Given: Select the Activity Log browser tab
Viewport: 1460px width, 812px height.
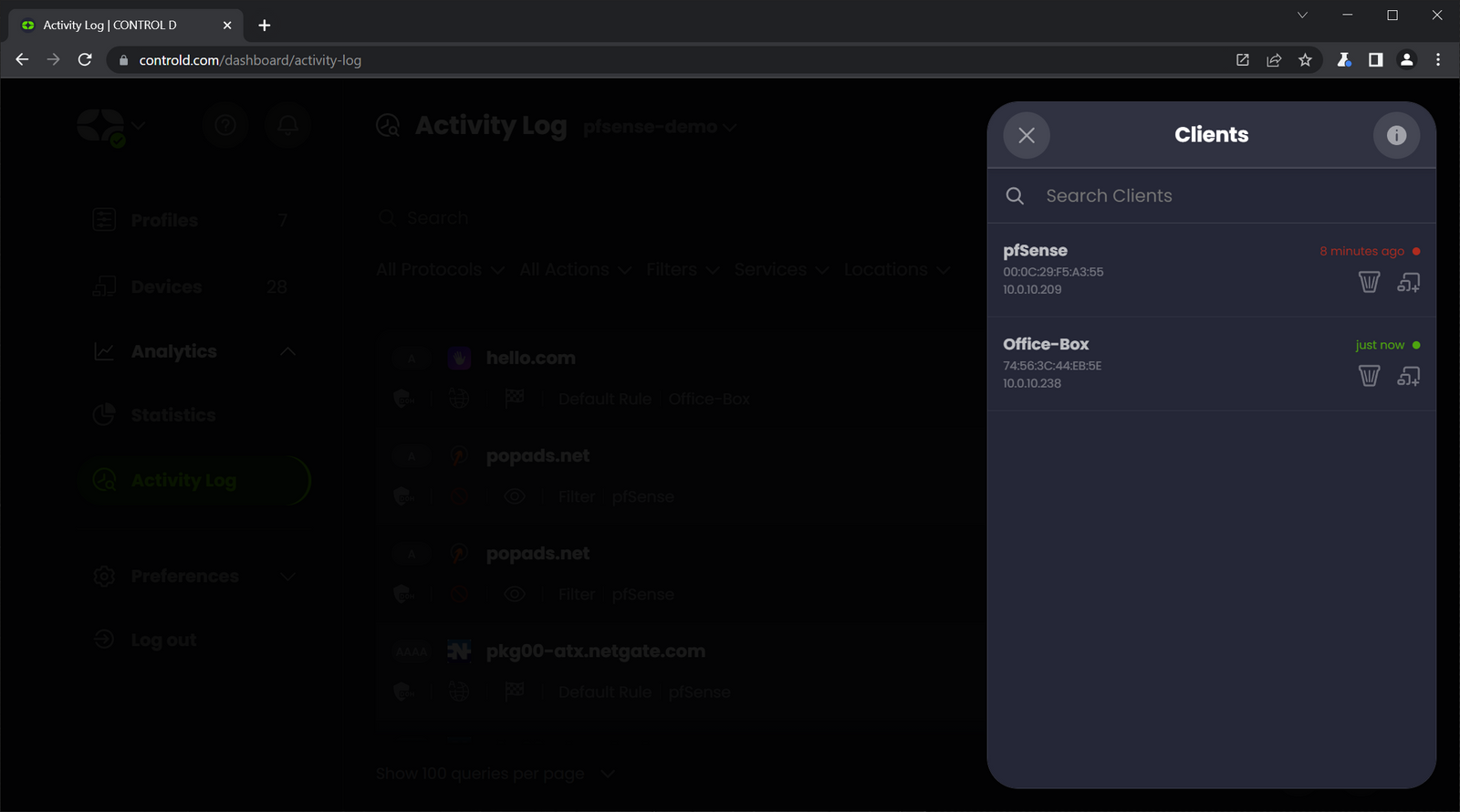Looking at the screenshot, I should pyautogui.click(x=119, y=26).
